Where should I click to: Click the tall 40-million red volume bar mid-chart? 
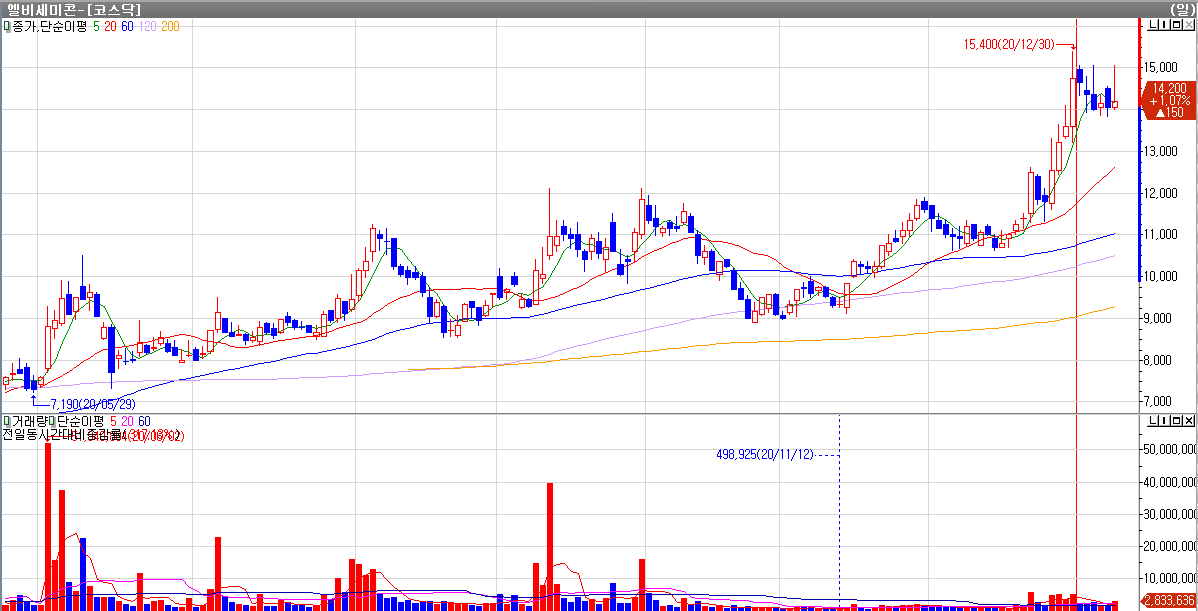pyautogui.click(x=549, y=546)
